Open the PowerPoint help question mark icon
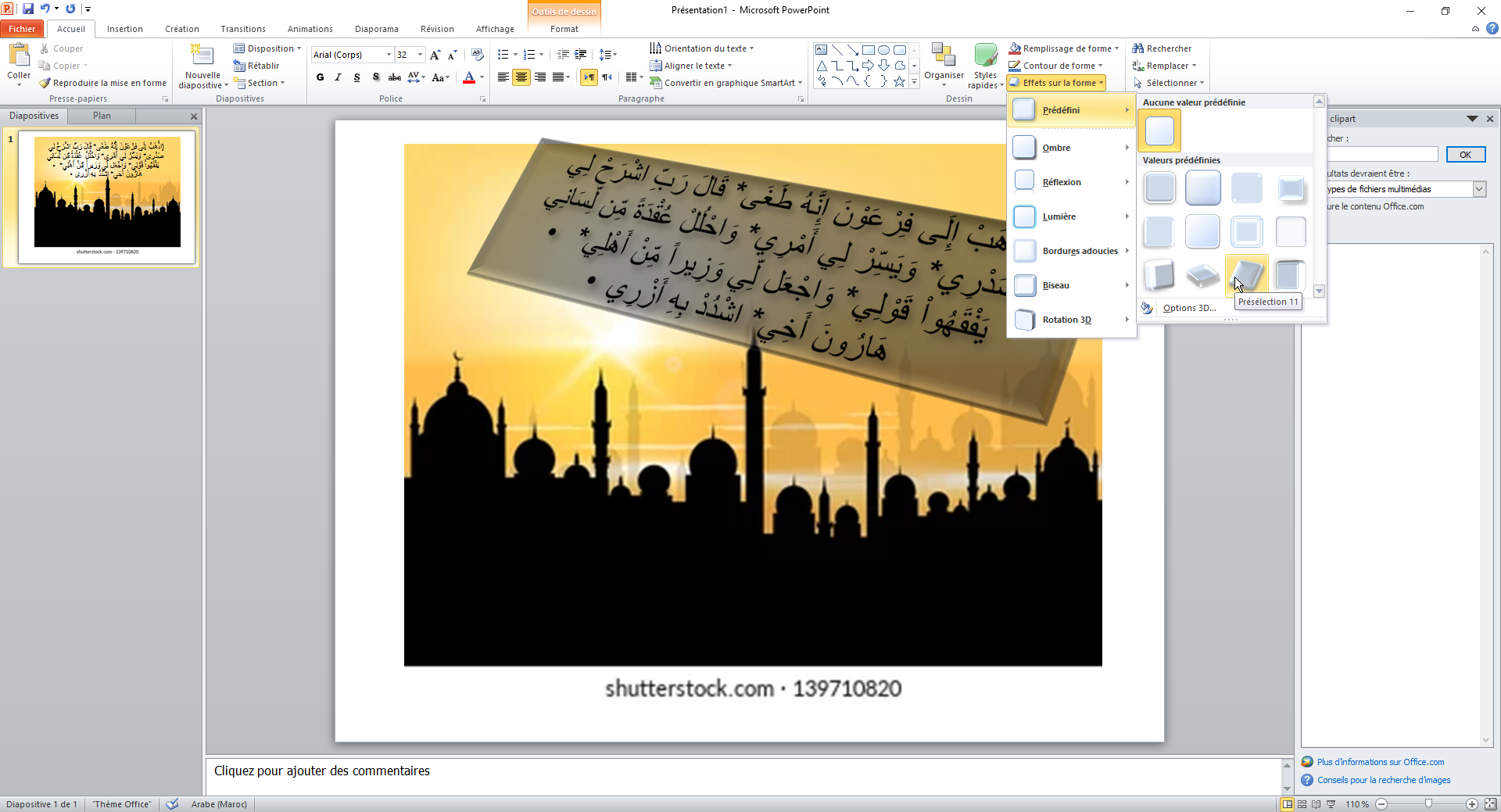1501x812 pixels. 1492,29
